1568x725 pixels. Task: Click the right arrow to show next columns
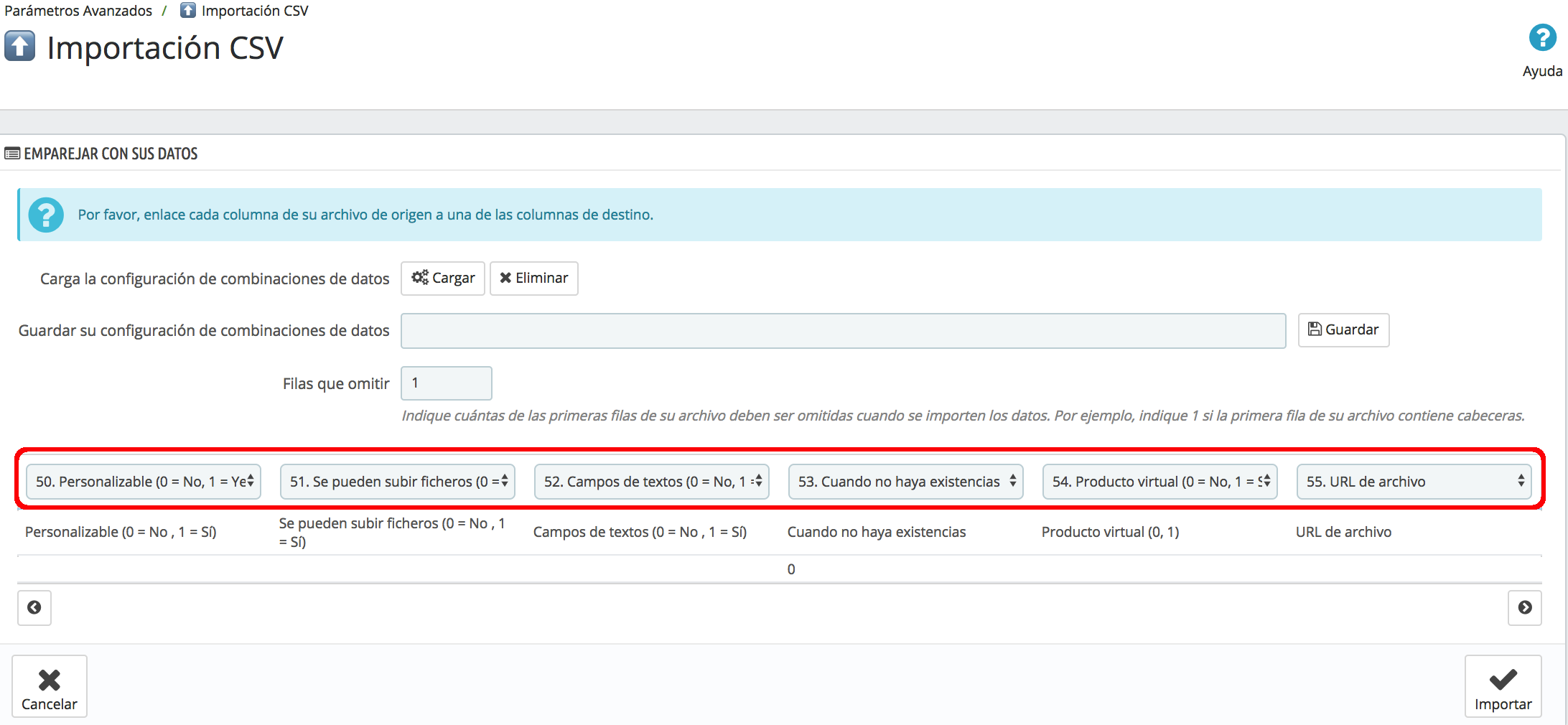1524,608
